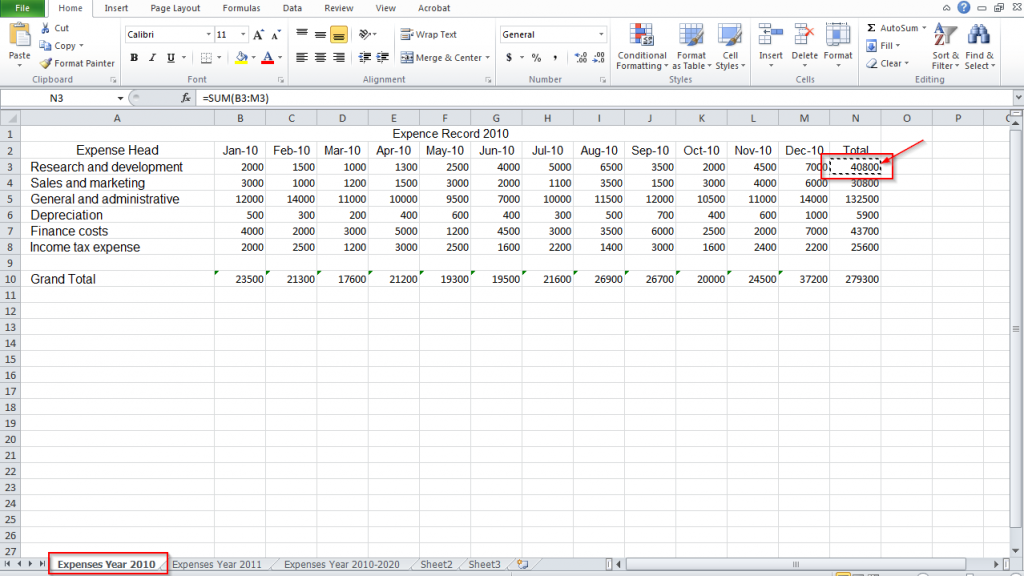The width and height of the screenshot is (1024, 576).
Task: Open the Calibri font name dropdown
Action: coord(206,34)
